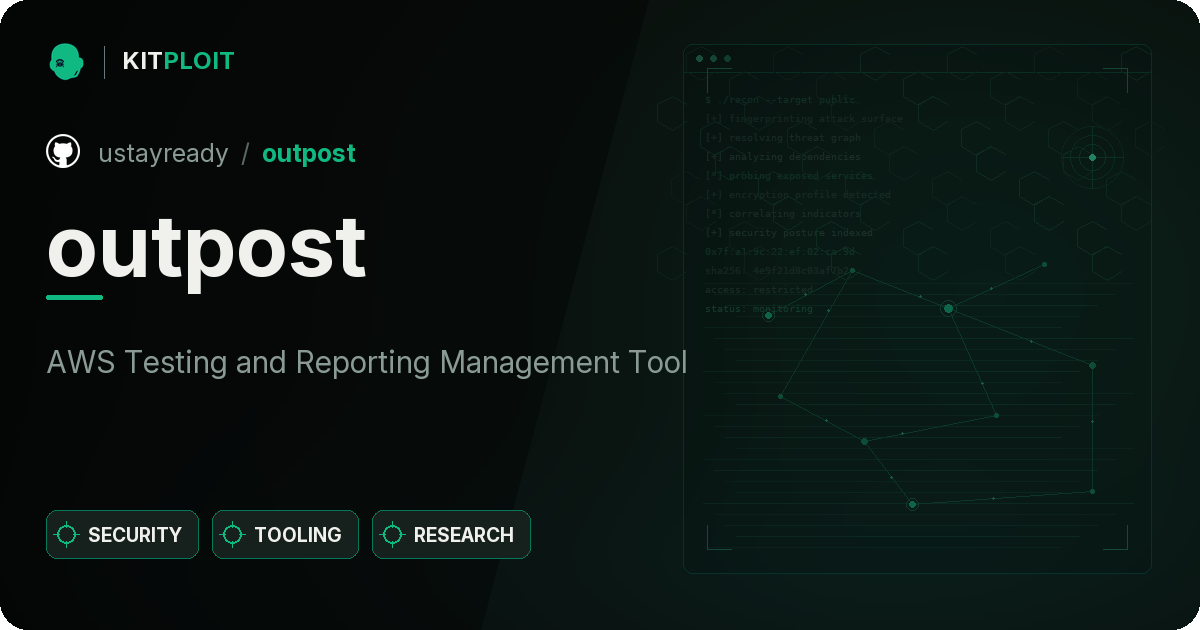The image size is (1200, 630).
Task: Open the ustayready owner name
Action: [163, 154]
